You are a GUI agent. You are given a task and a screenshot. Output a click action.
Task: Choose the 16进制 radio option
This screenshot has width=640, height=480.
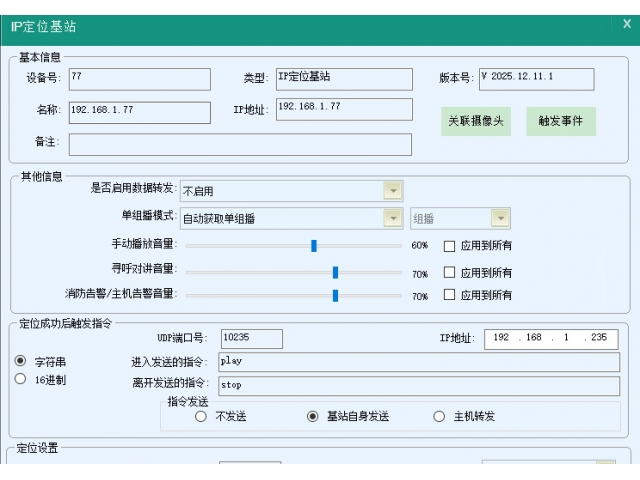20,380
